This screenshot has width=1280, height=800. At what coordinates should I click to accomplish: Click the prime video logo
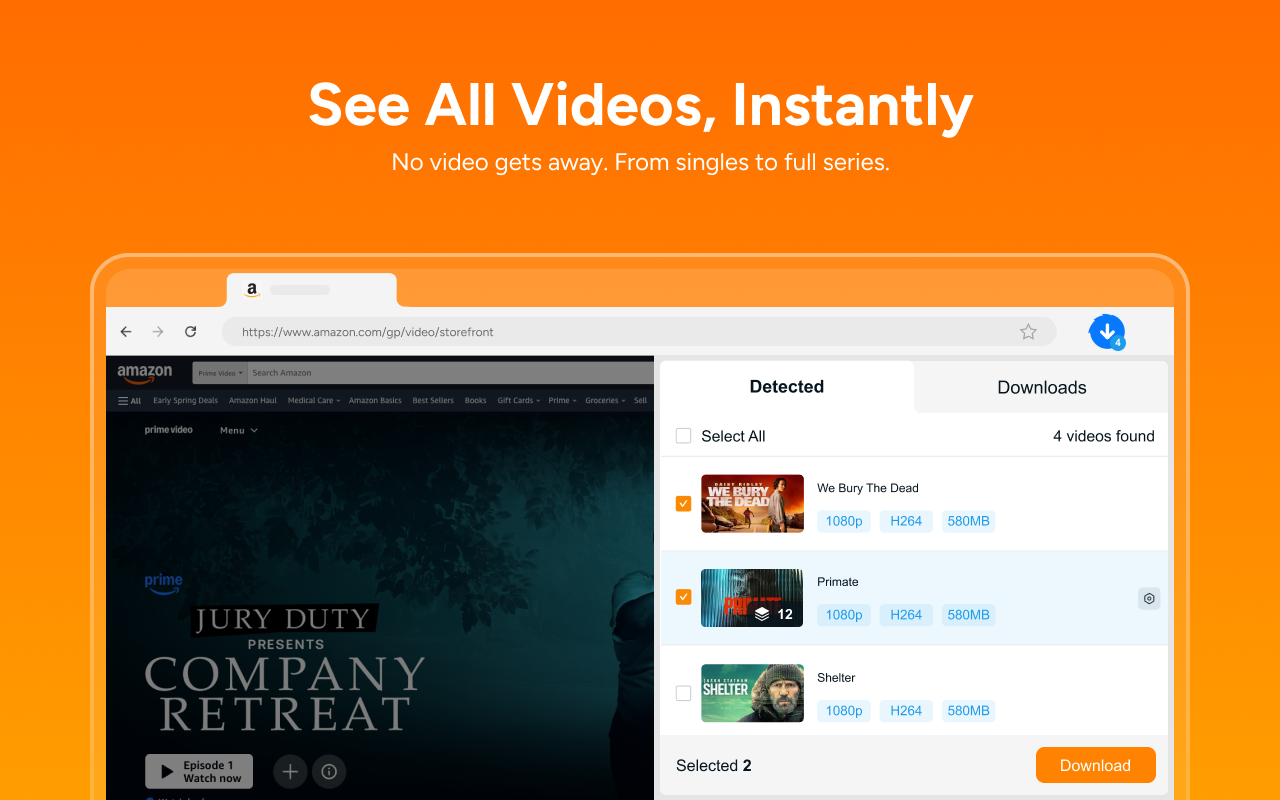[x=169, y=430]
